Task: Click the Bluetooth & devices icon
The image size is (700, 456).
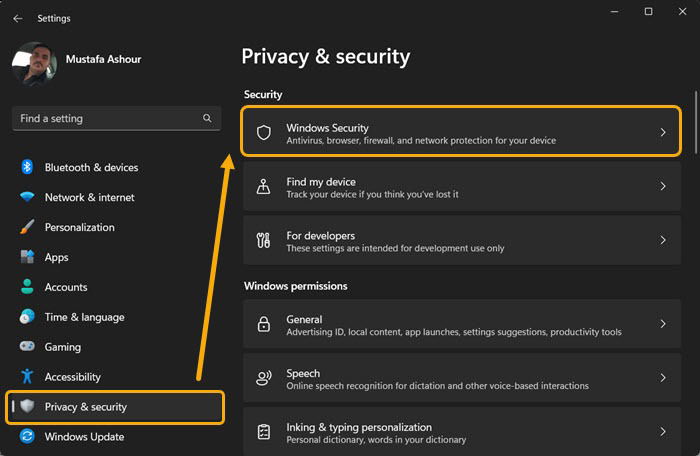Action: tap(27, 167)
